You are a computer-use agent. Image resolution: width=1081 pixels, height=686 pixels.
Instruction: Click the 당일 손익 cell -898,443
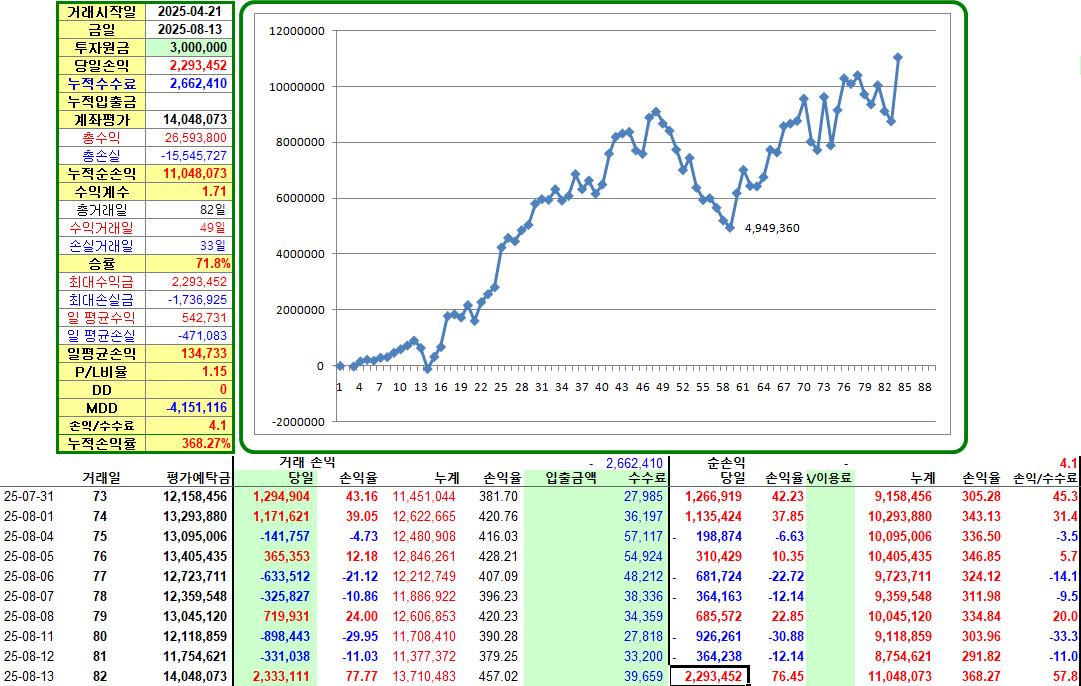pyautogui.click(x=285, y=636)
